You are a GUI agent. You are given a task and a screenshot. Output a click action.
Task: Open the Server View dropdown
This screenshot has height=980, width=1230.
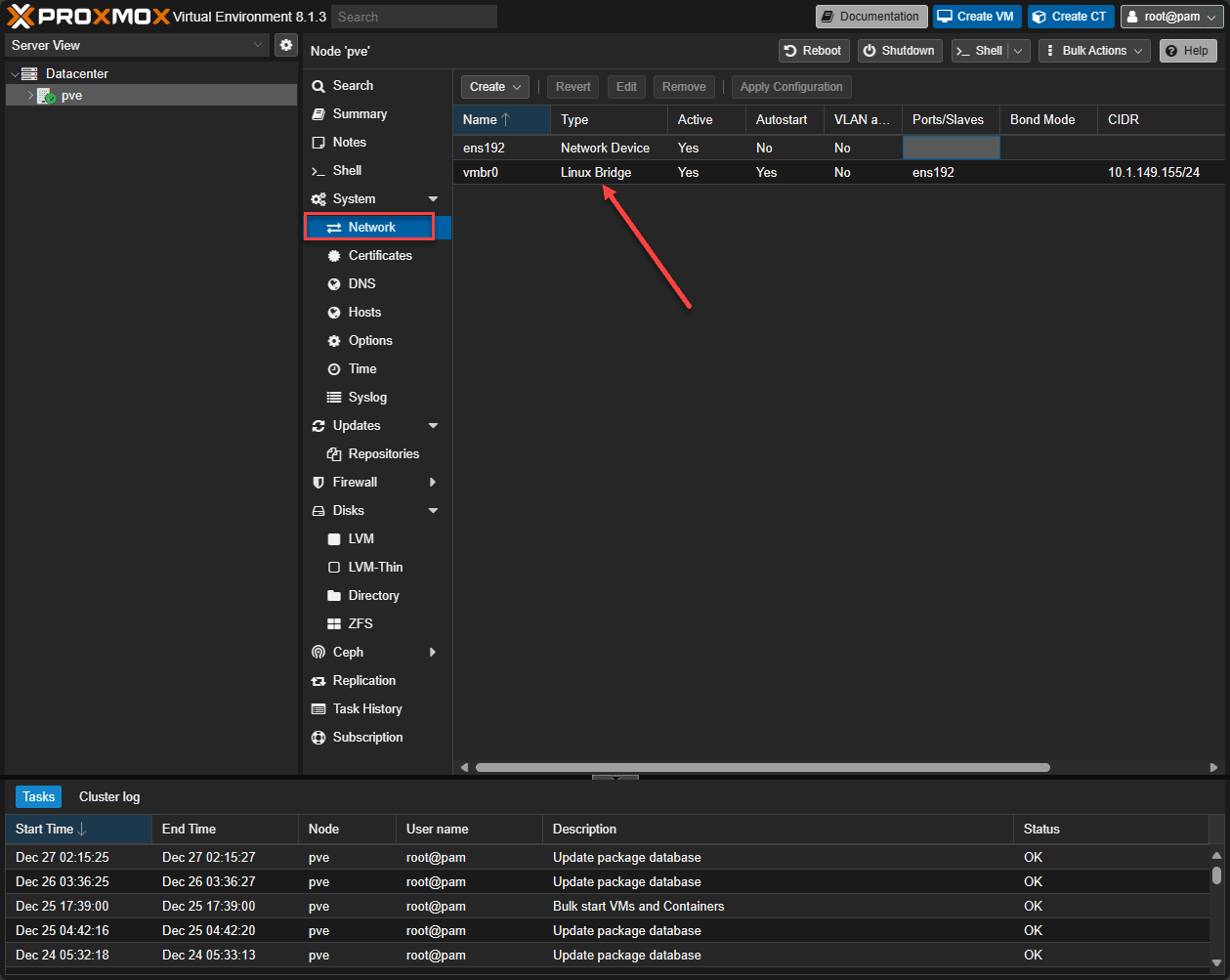[137, 45]
